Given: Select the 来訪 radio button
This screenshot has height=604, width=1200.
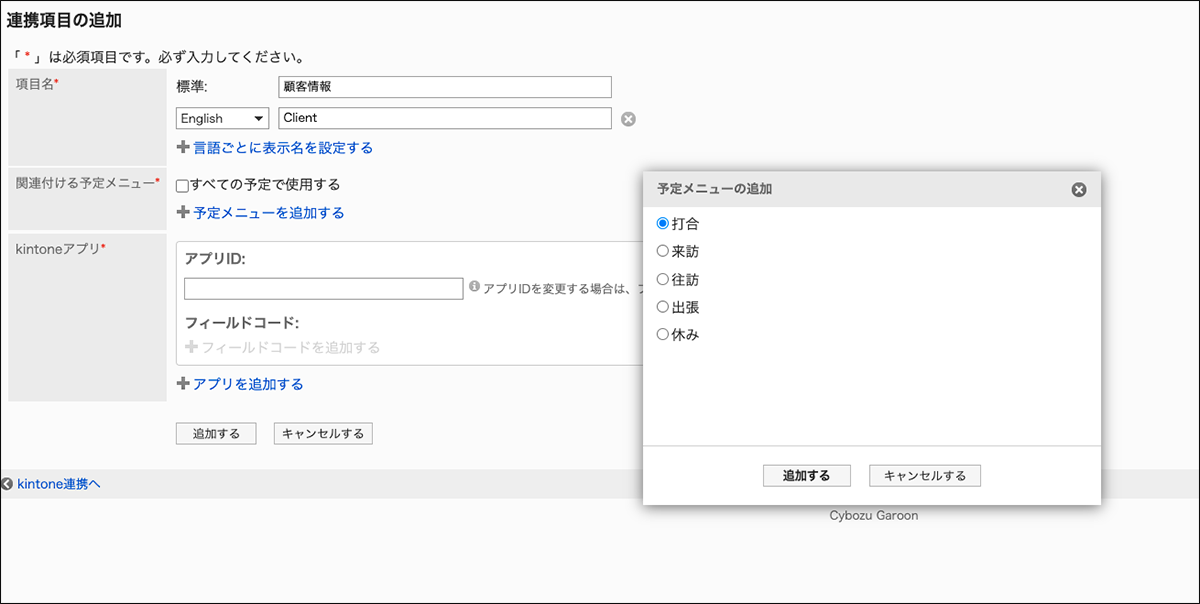Looking at the screenshot, I should [x=662, y=251].
